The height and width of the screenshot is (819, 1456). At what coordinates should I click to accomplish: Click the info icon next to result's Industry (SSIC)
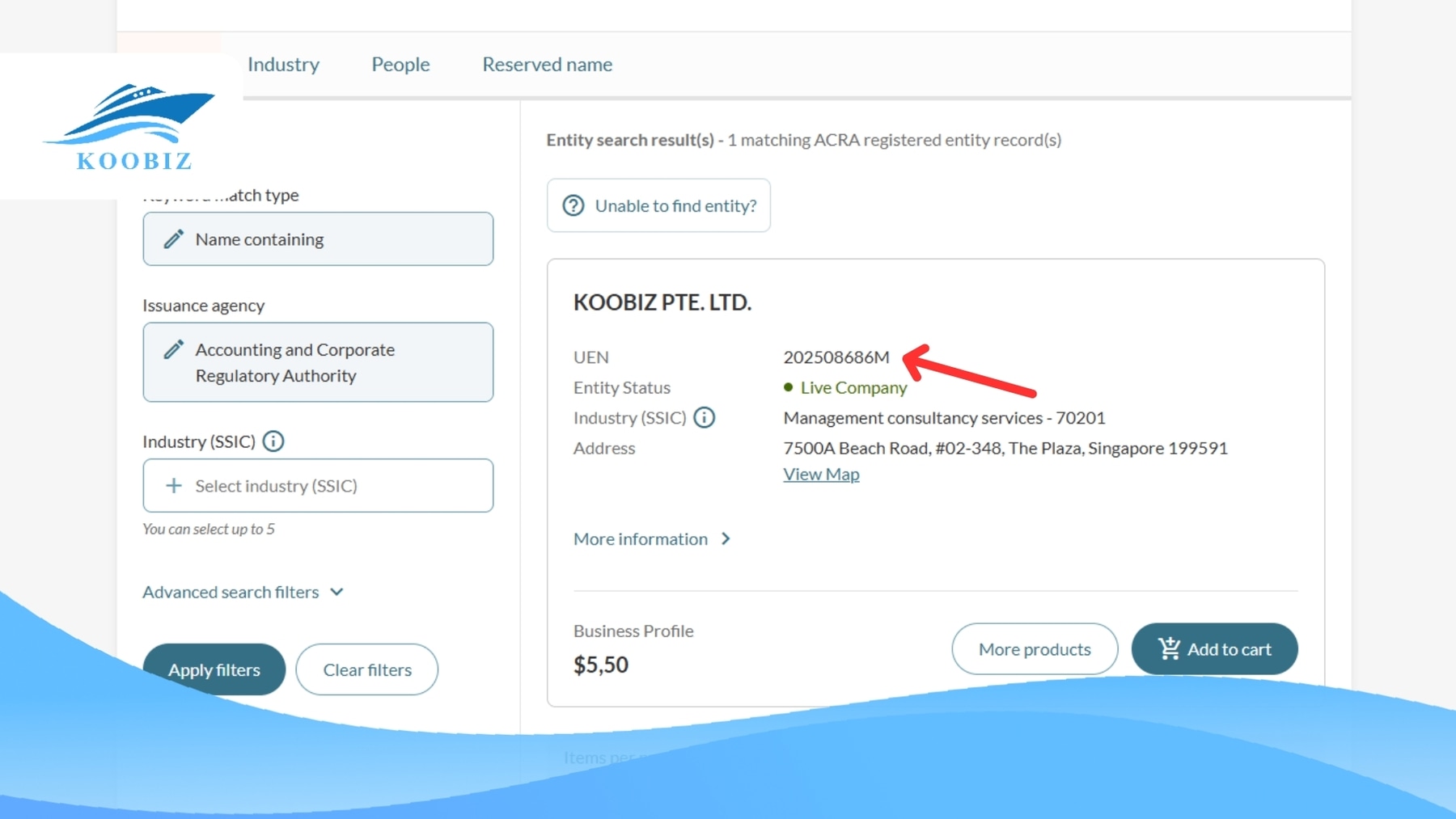click(x=705, y=418)
